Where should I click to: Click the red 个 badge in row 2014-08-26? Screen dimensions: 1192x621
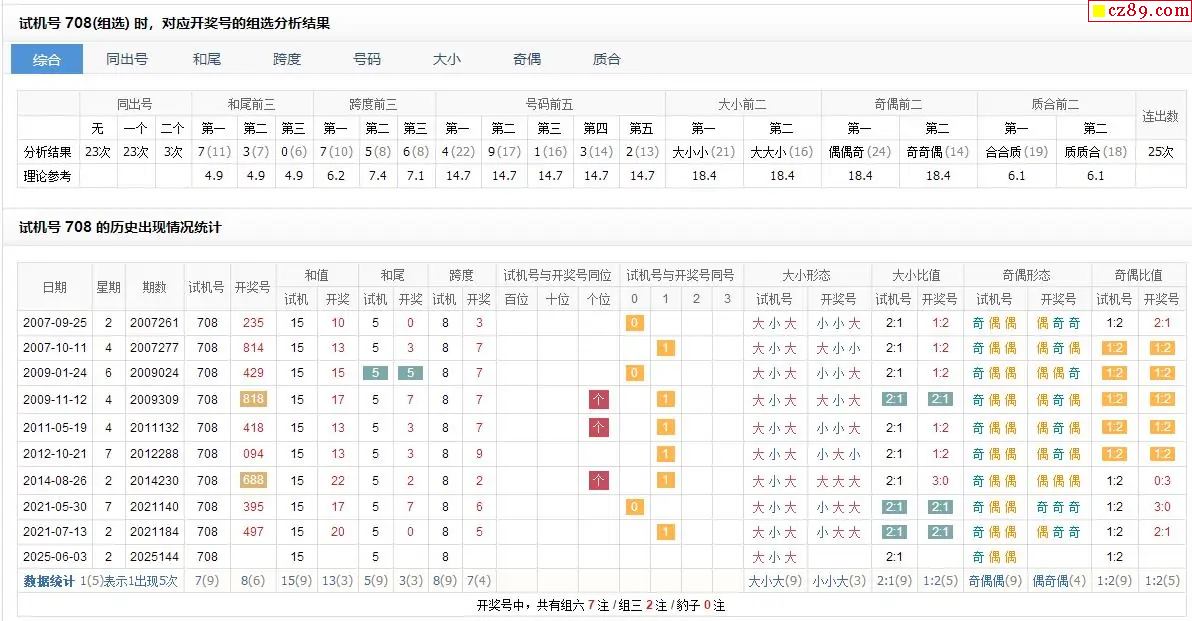pyautogui.click(x=598, y=480)
